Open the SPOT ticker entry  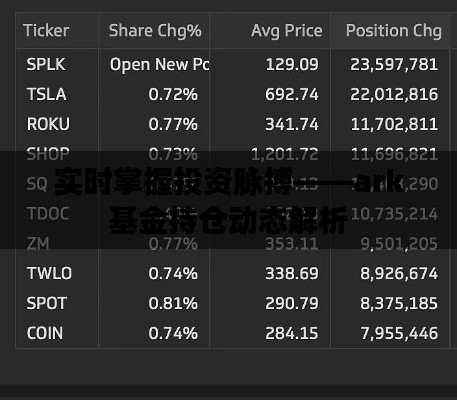click(47, 303)
